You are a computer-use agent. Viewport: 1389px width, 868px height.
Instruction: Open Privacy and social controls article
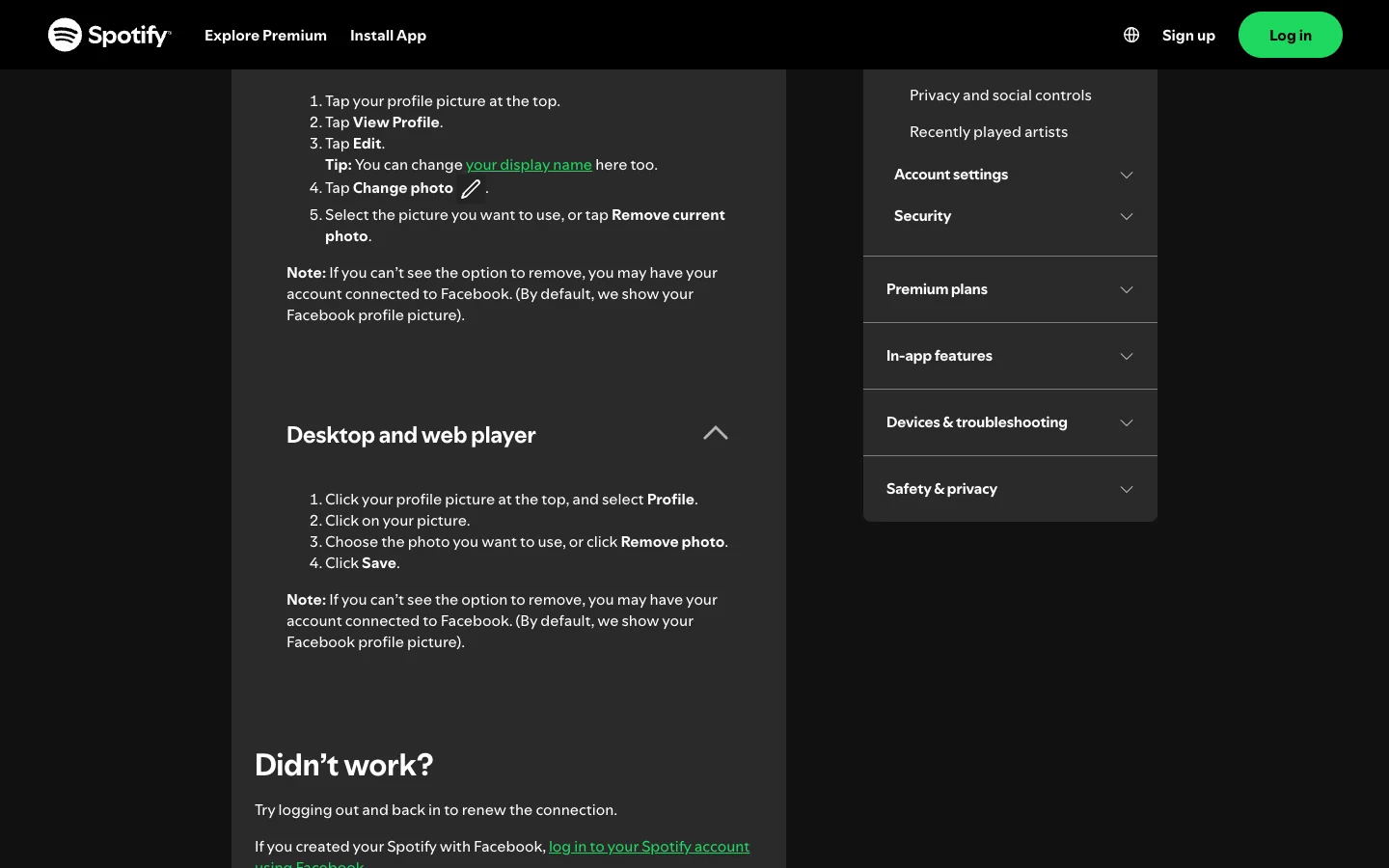(x=1000, y=95)
